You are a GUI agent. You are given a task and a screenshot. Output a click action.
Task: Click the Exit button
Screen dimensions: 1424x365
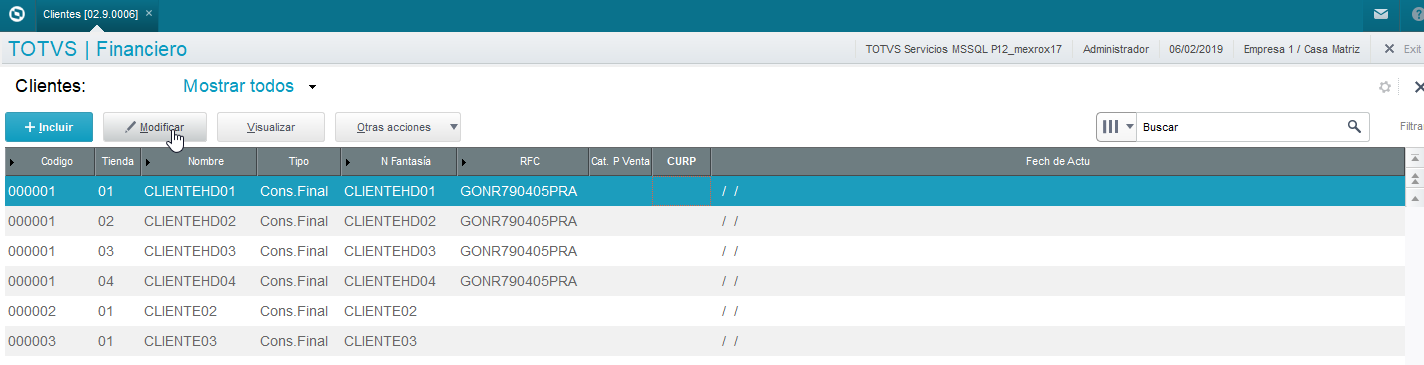pos(1402,49)
